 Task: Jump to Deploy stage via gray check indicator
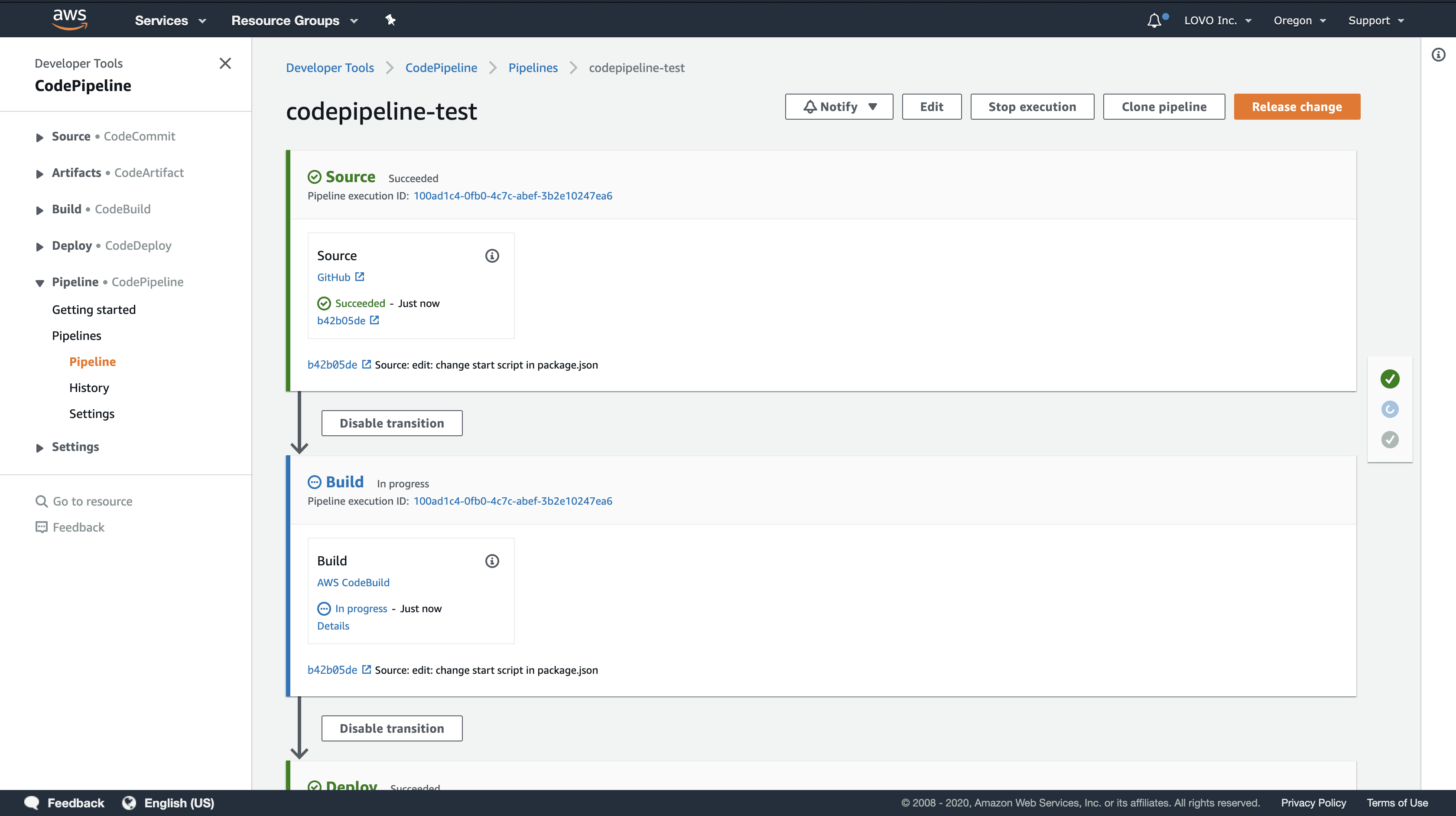coord(1390,439)
